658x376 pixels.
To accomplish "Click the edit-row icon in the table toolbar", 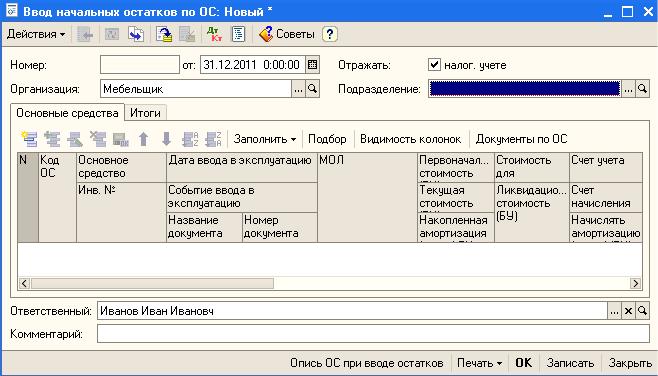I will [75, 139].
